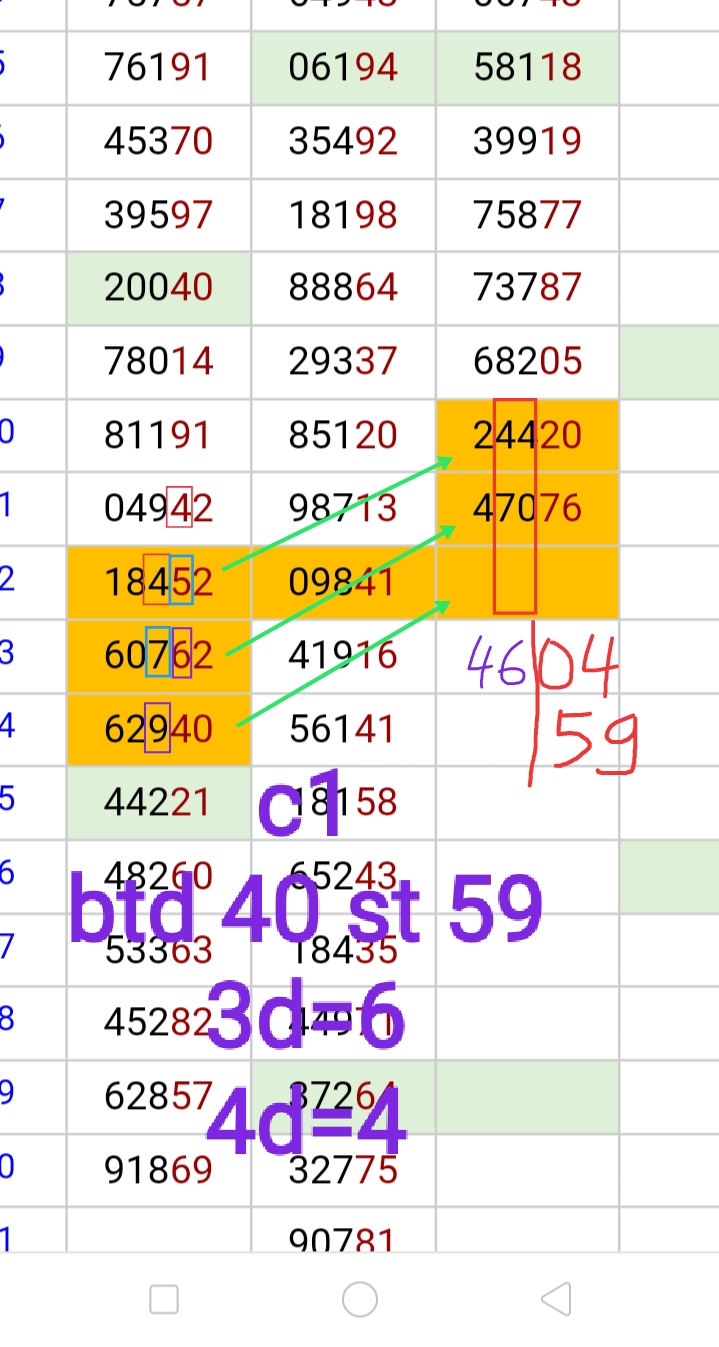
Task: Select the green cell showing 20040
Action: pyautogui.click(x=158, y=288)
